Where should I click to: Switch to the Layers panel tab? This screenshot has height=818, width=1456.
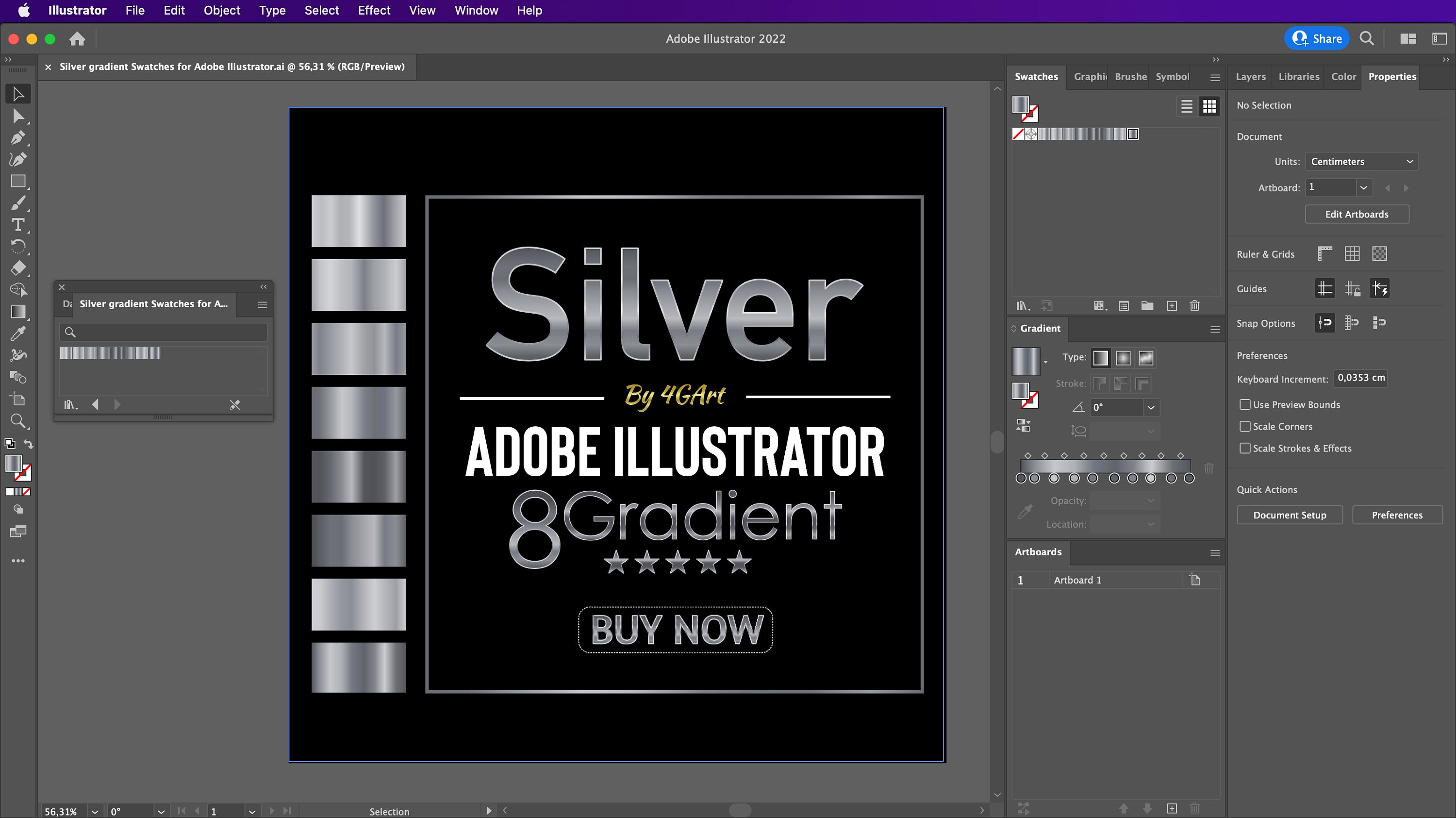1250,76
